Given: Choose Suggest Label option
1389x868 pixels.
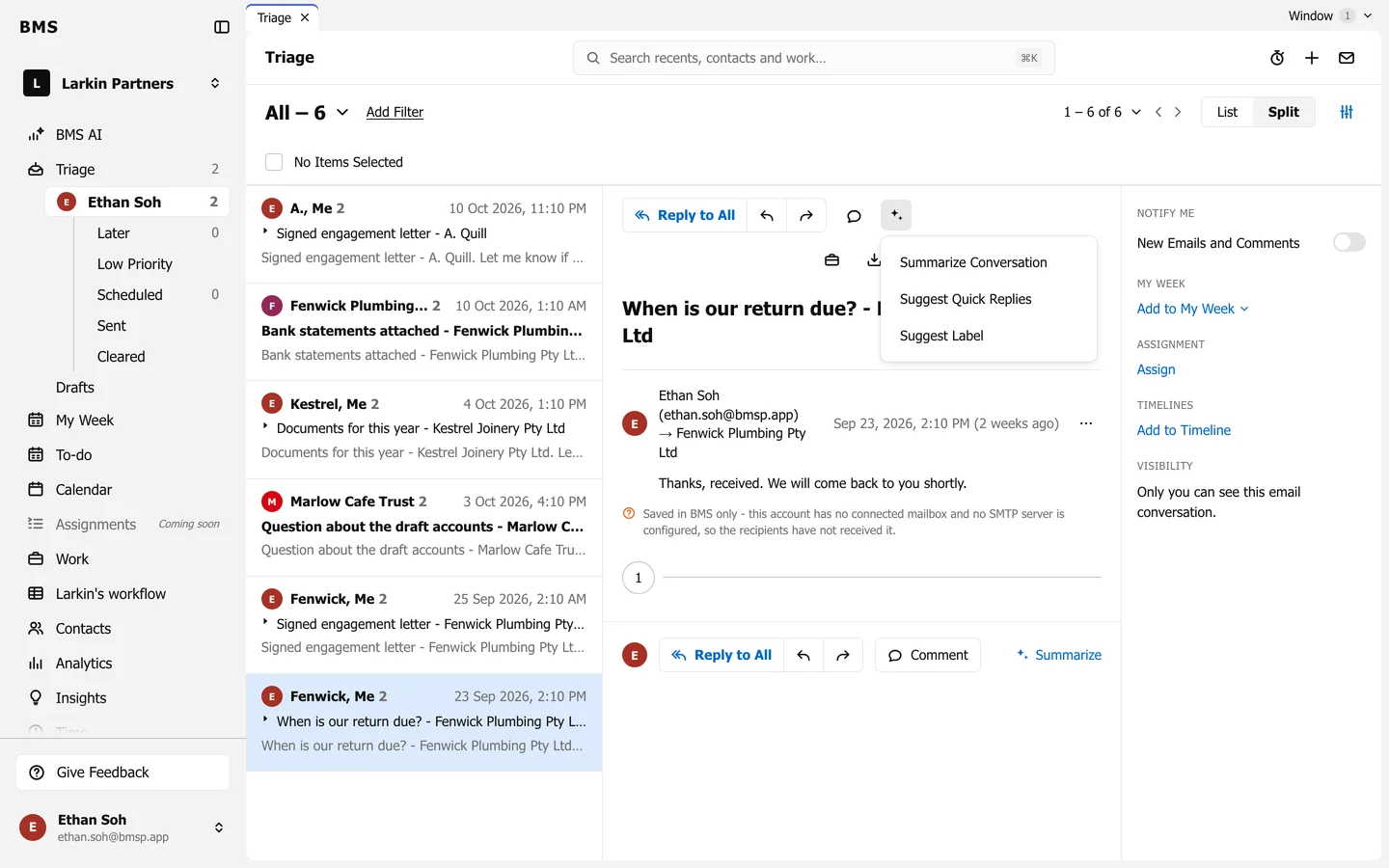Looking at the screenshot, I should click(x=989, y=336).
